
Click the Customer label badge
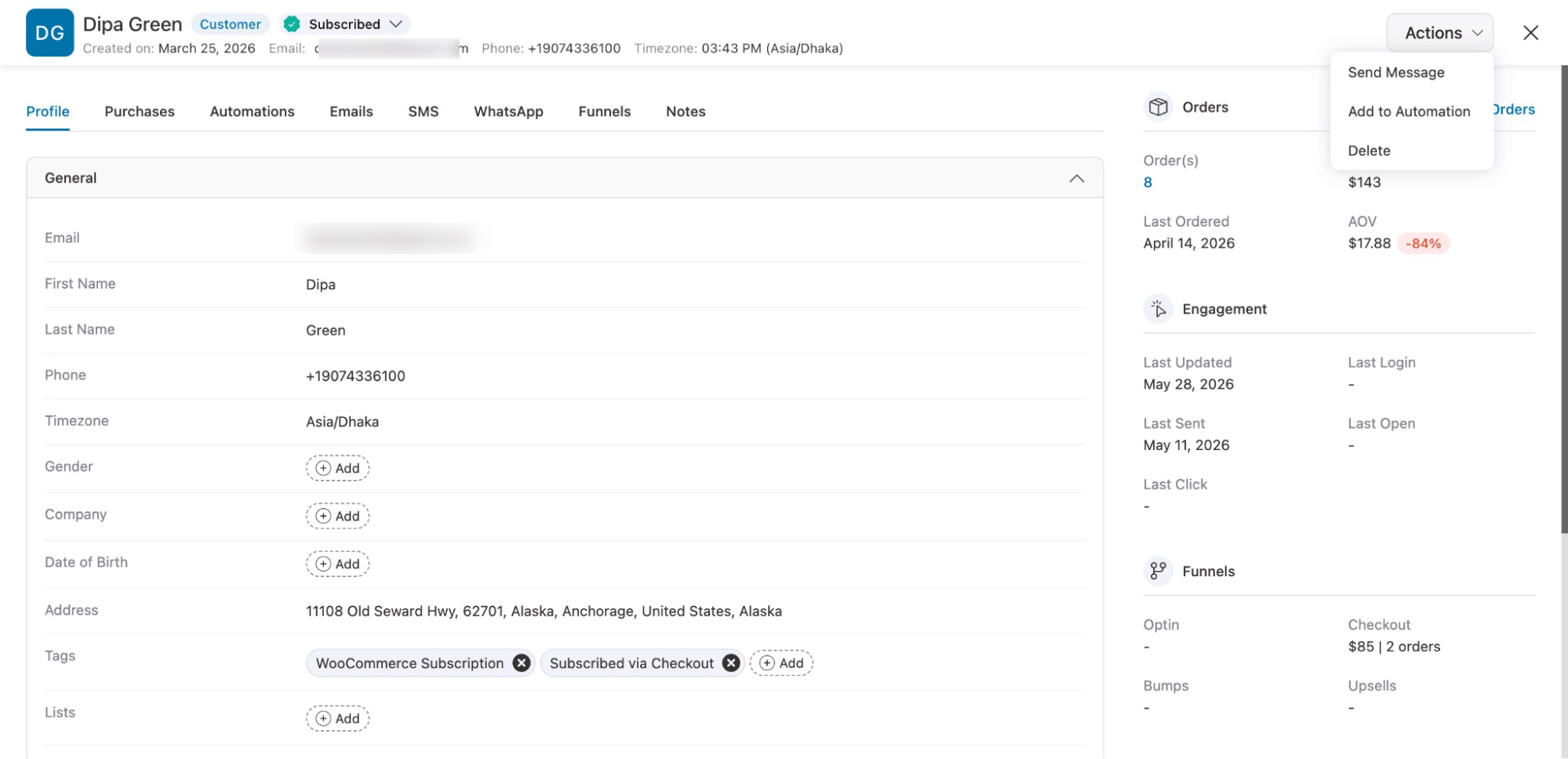230,24
